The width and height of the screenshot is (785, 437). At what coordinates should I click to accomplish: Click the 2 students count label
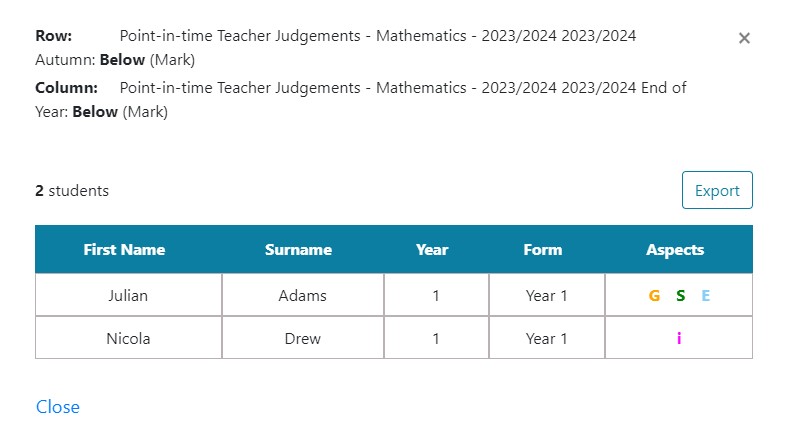click(72, 191)
